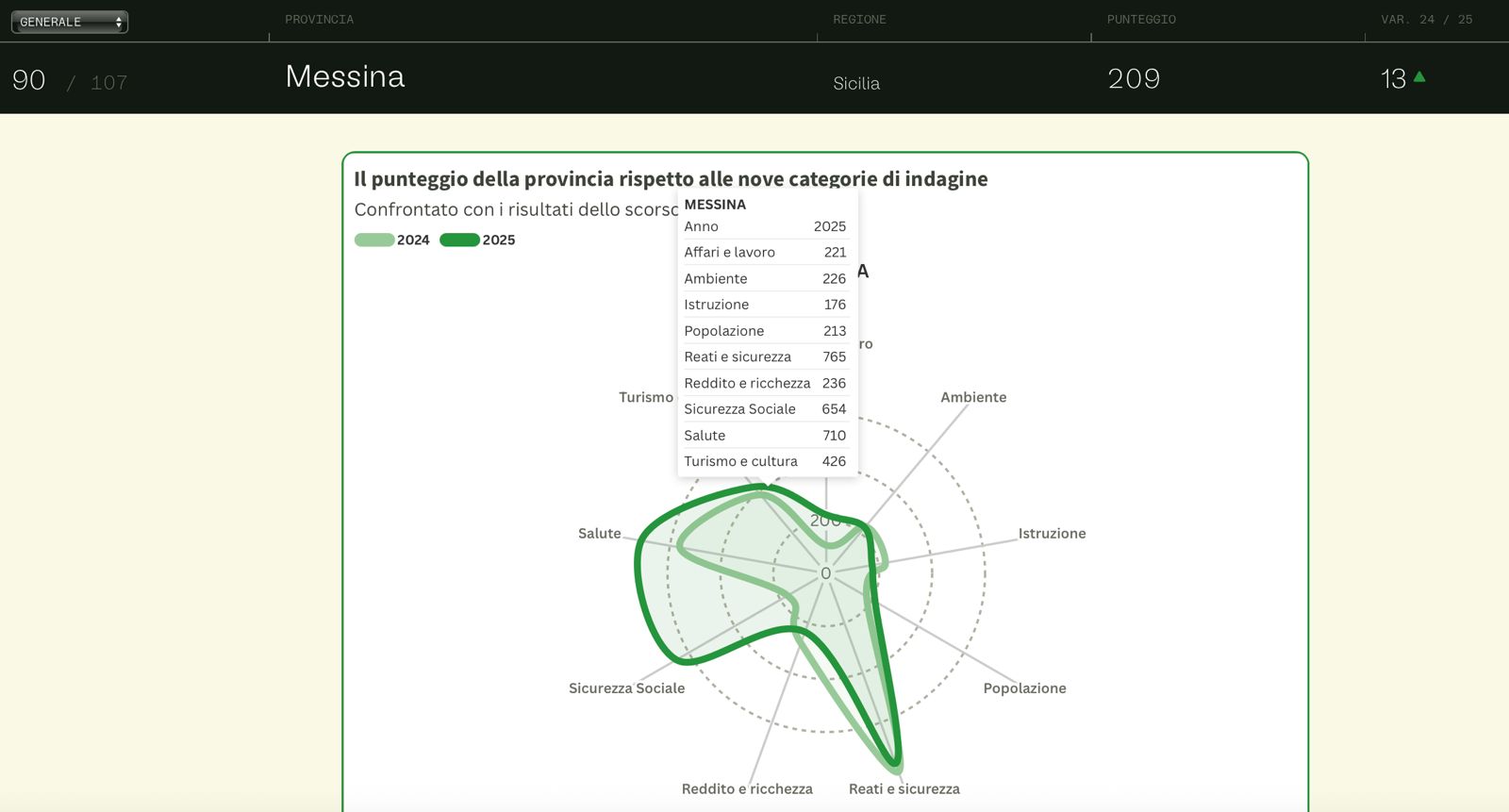Click the score value 209
Screen dimensions: 1509x812
1134,79
